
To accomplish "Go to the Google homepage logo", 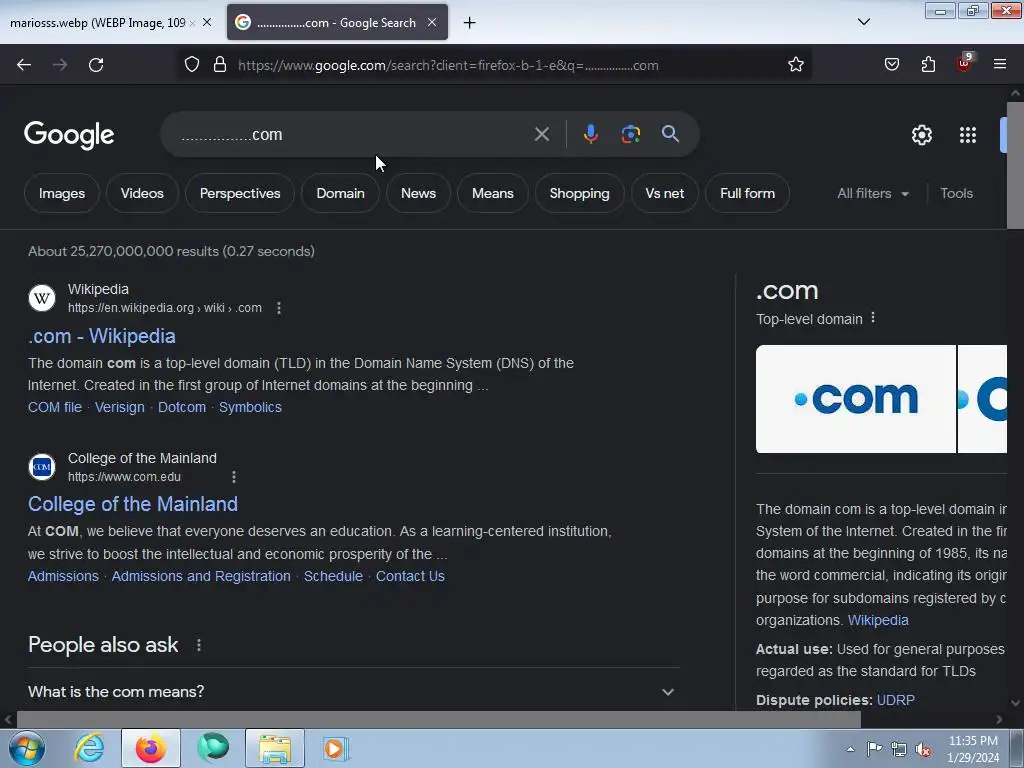I will click(69, 135).
